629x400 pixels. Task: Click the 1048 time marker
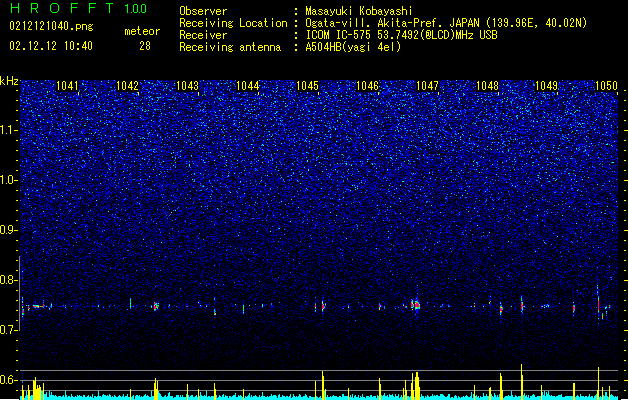(487, 86)
